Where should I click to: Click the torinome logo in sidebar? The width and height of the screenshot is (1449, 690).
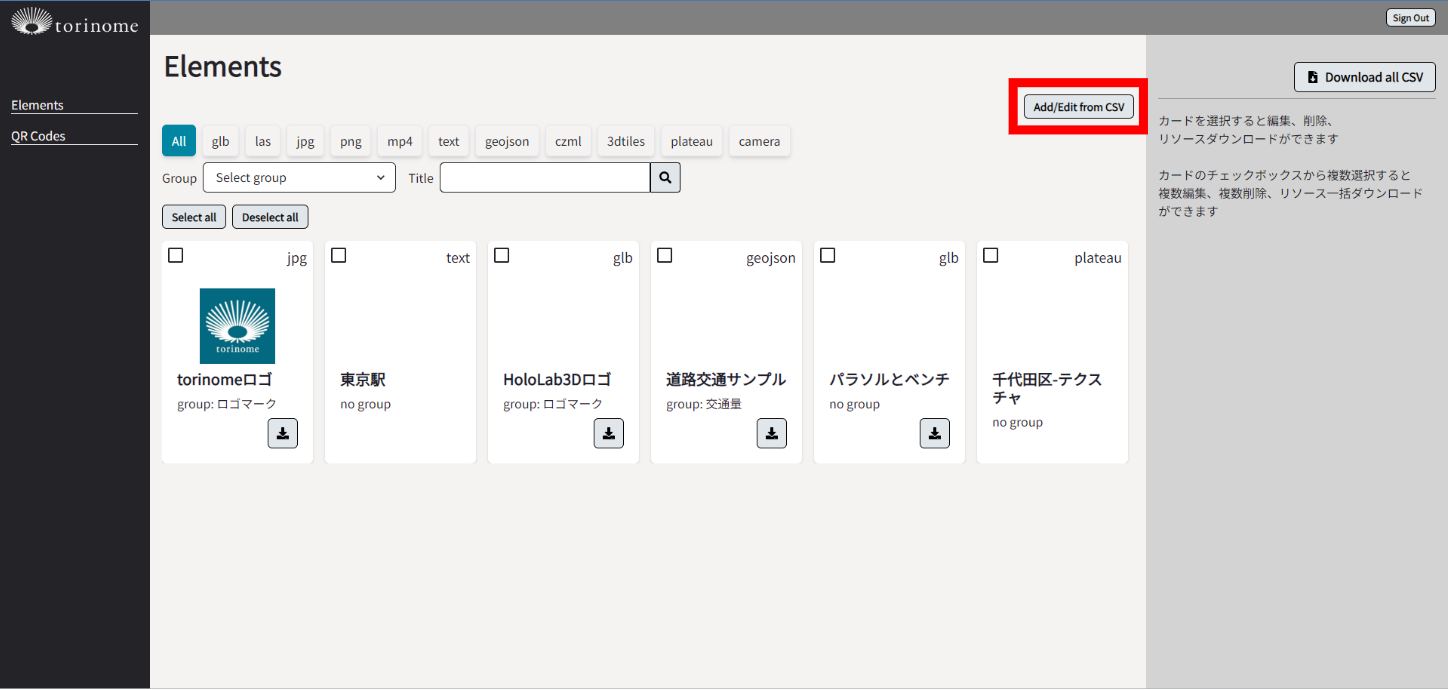click(75, 22)
